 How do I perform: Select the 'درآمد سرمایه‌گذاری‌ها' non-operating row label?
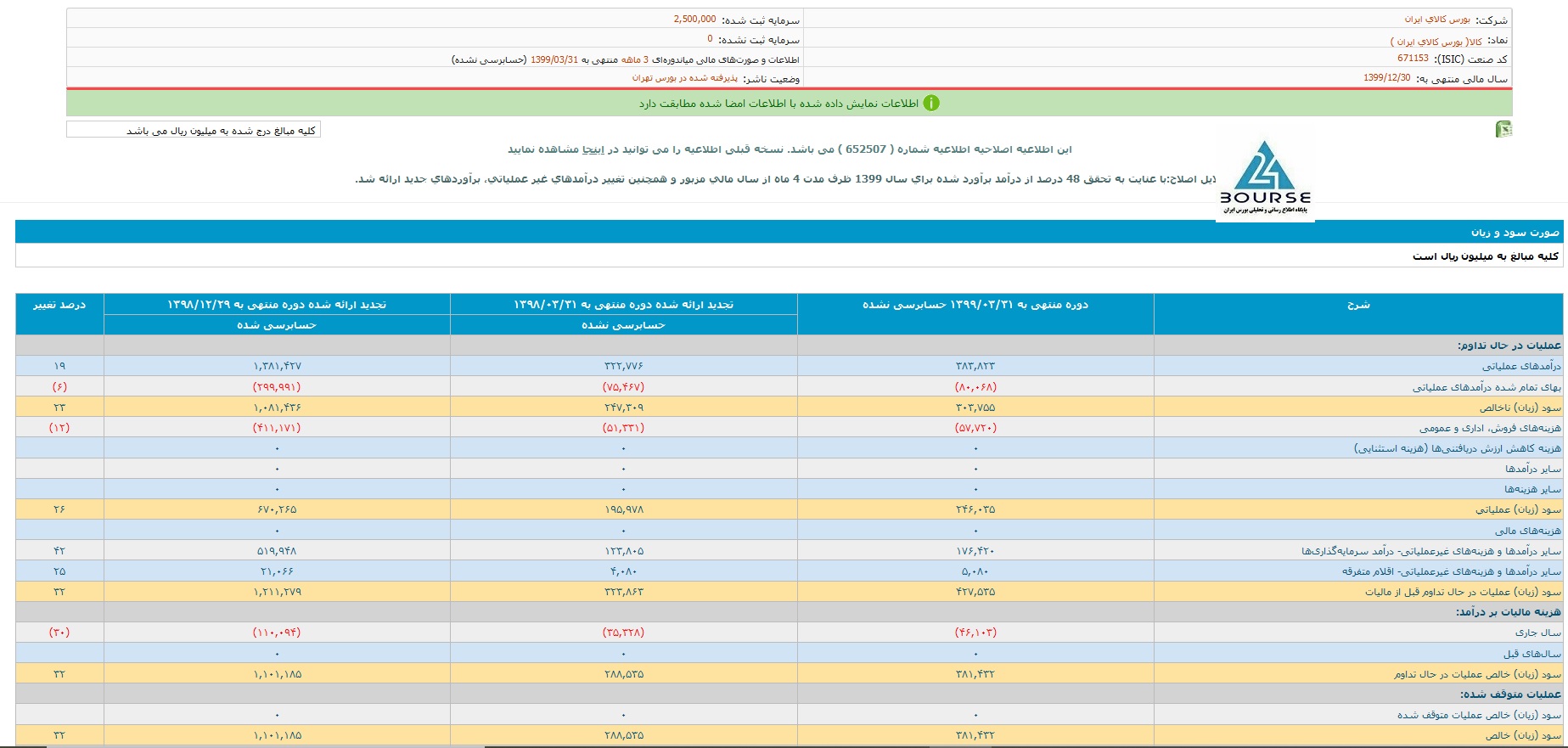(1431, 551)
